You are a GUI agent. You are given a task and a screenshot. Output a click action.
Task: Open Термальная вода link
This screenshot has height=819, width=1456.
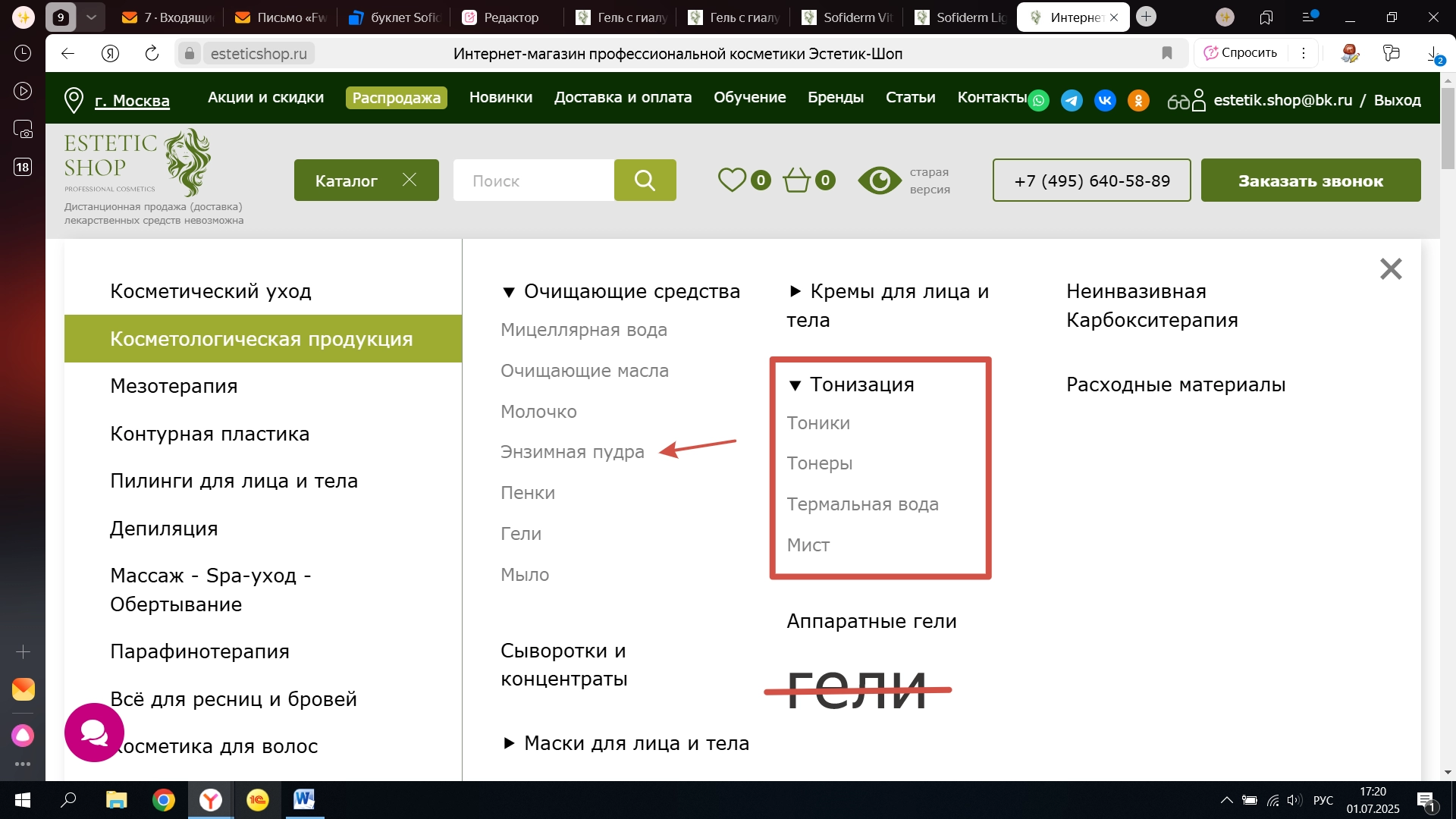point(862,504)
